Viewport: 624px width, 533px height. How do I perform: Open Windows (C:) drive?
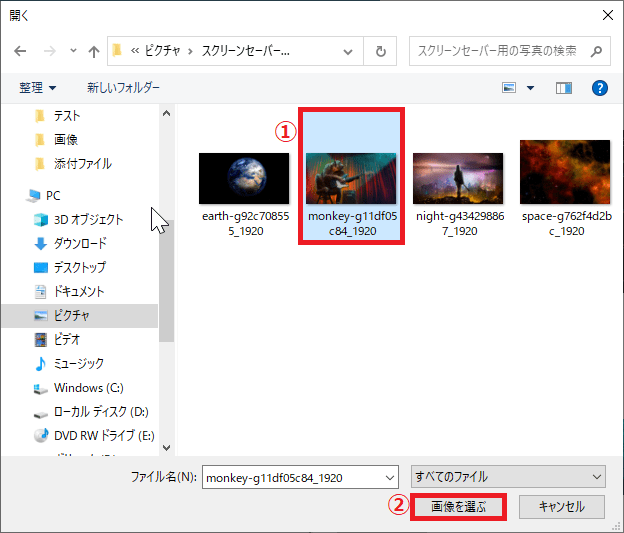[x=89, y=388]
